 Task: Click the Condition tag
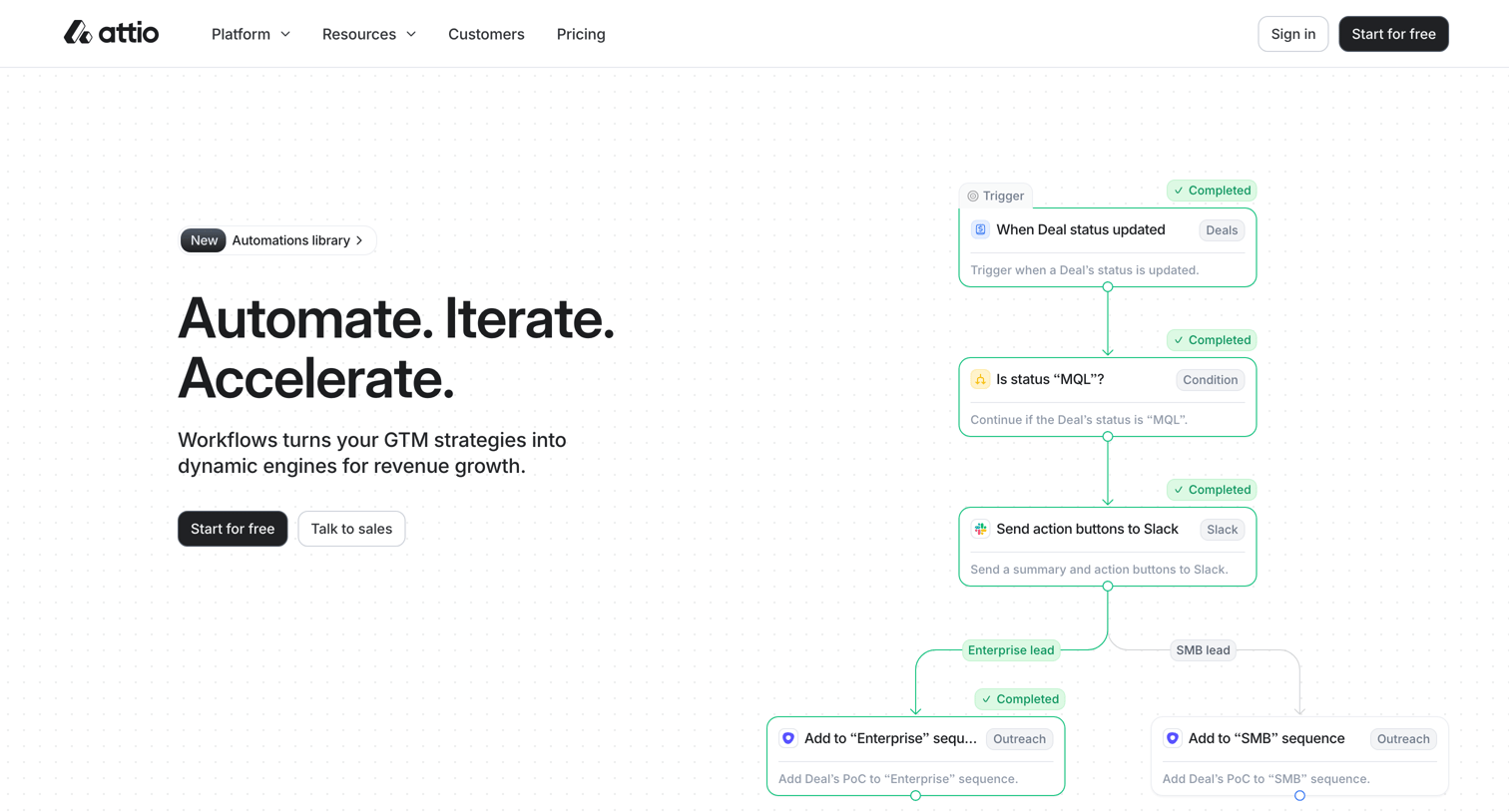click(1210, 380)
